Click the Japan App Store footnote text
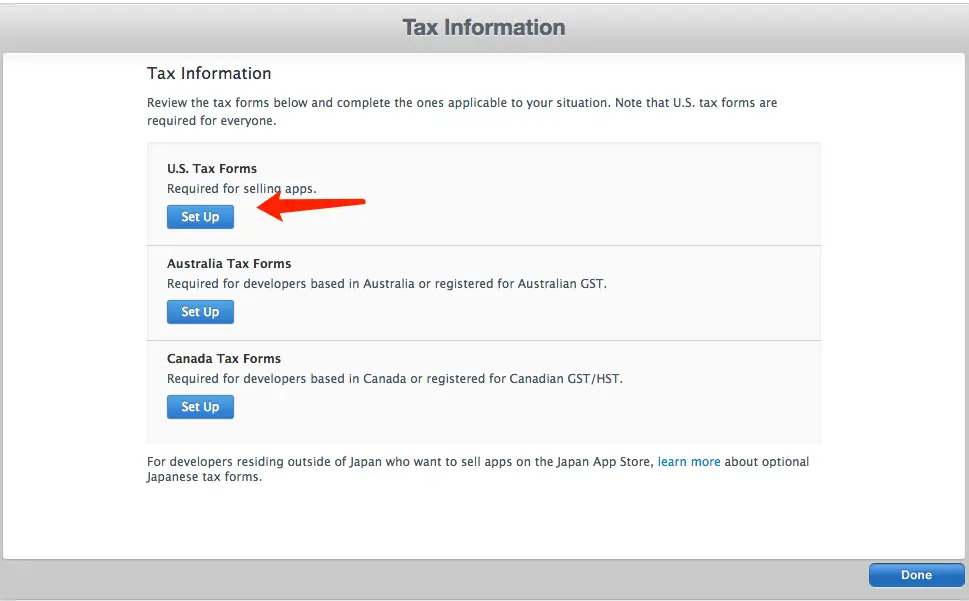 478,469
